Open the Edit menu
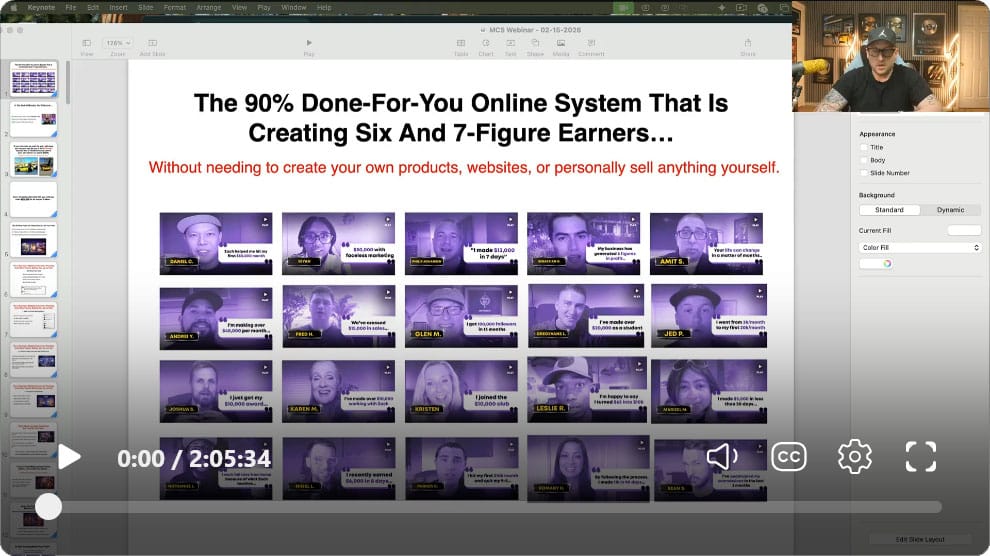This screenshot has width=990, height=556. click(x=93, y=8)
